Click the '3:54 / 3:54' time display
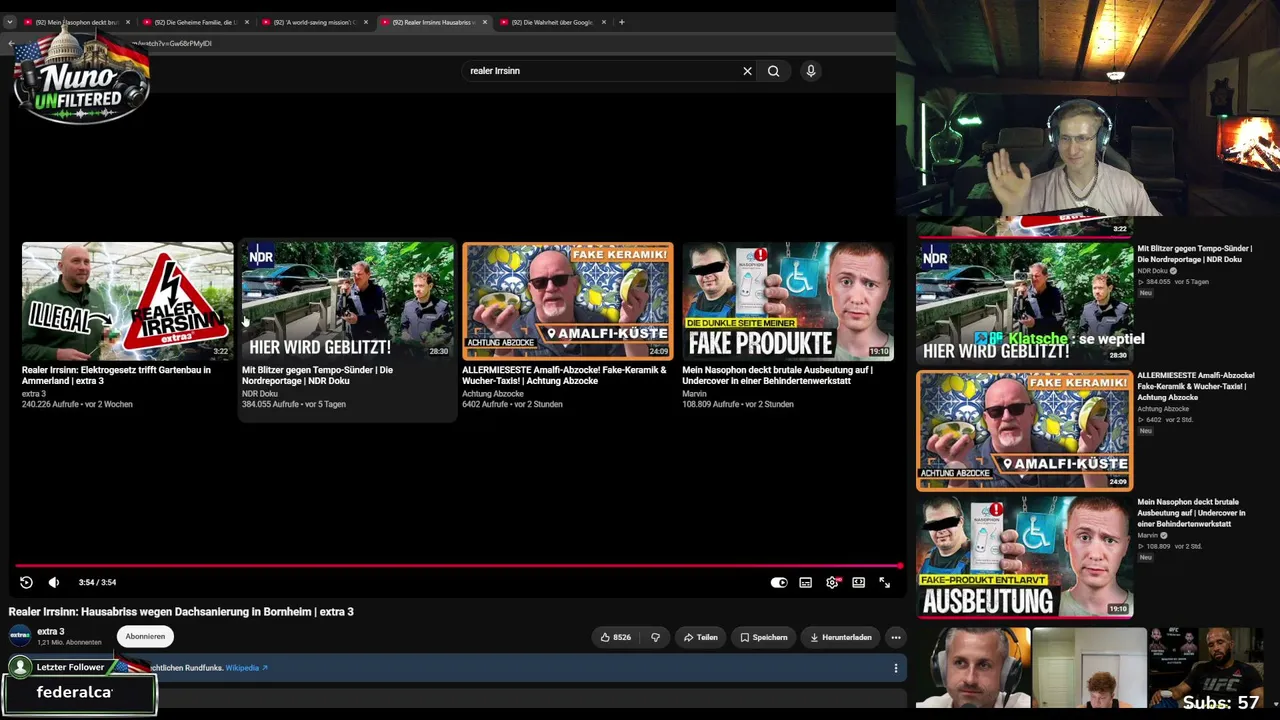The height and width of the screenshot is (720, 1280). click(x=97, y=582)
